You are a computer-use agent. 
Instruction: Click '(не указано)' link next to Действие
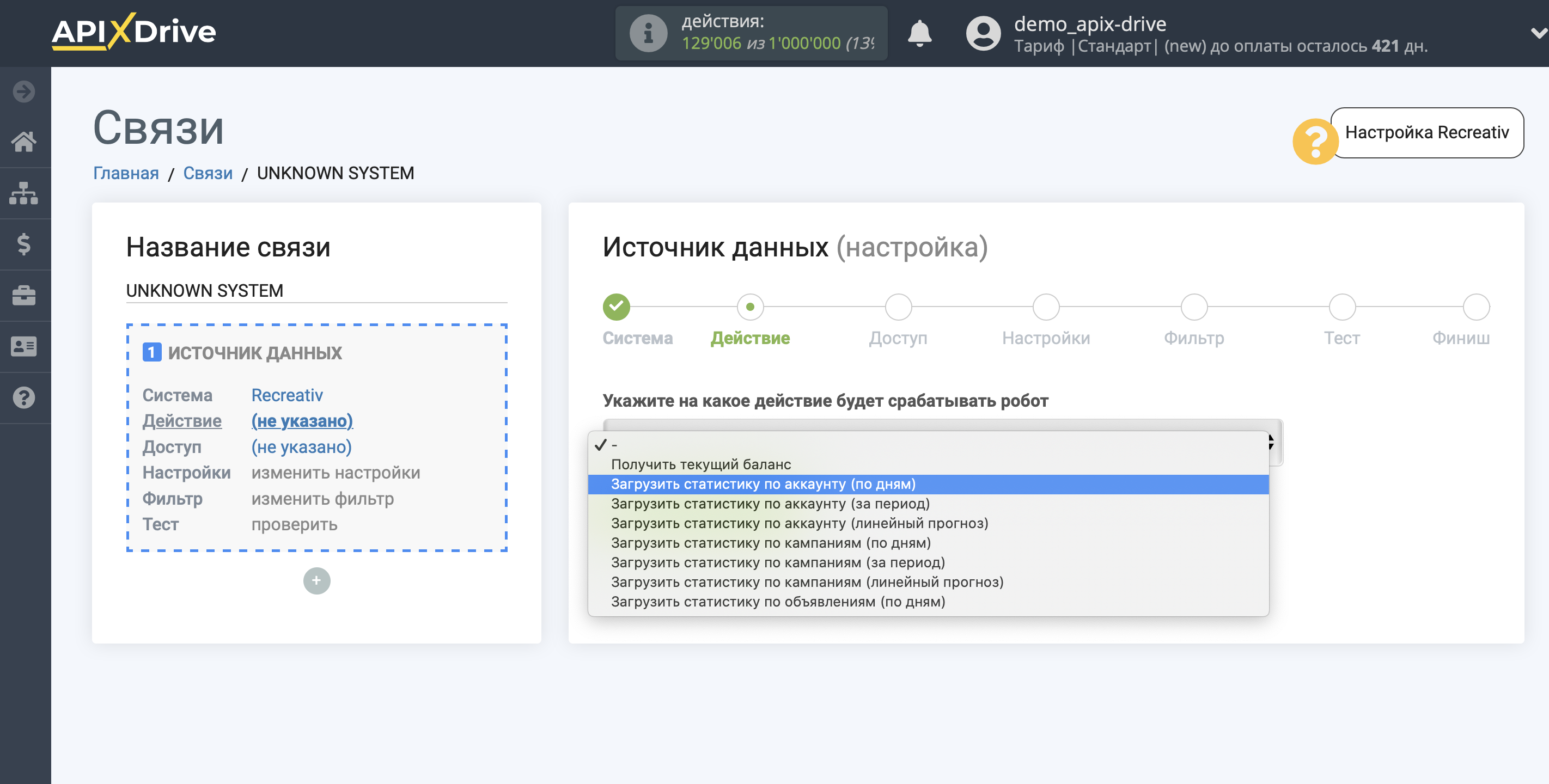[x=302, y=421]
